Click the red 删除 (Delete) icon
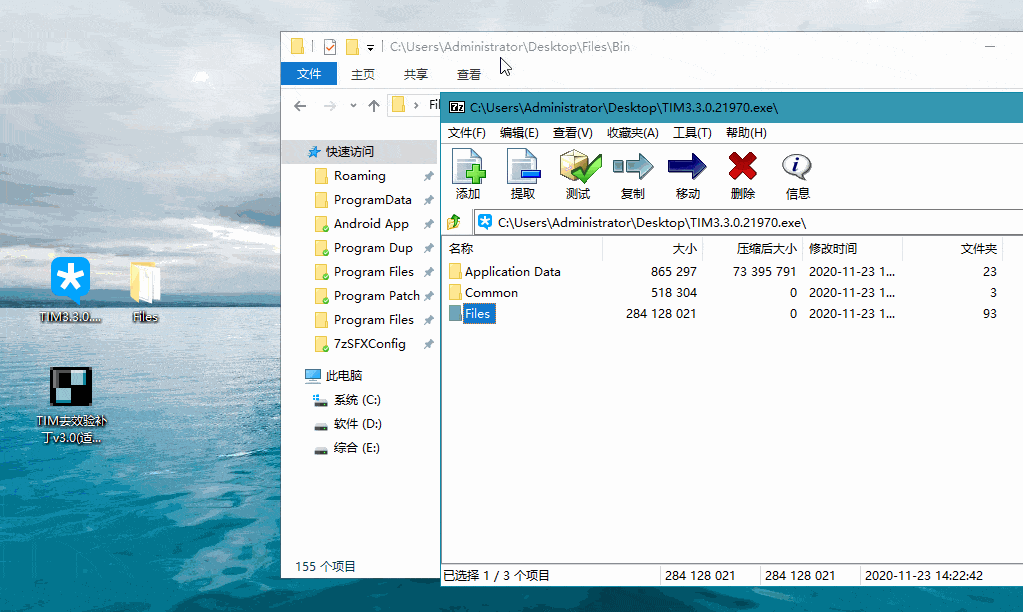This screenshot has height=612, width=1023. click(742, 166)
